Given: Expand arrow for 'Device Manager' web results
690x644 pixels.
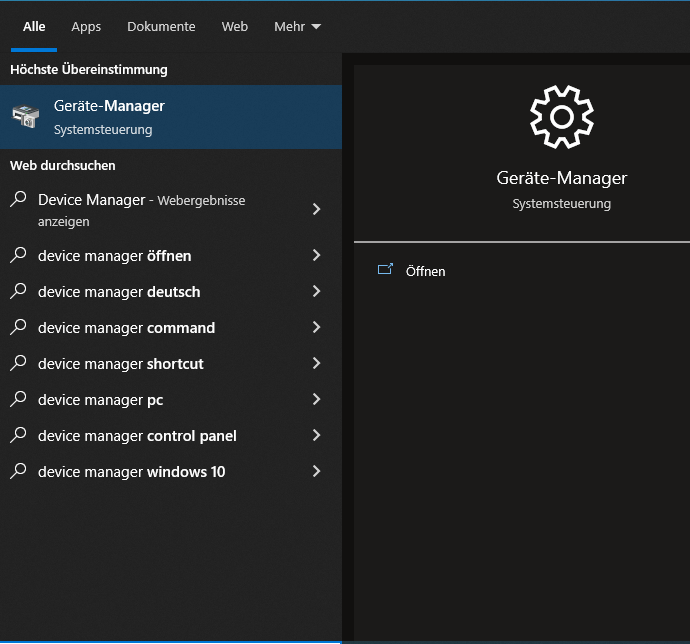Looking at the screenshot, I should 316,209.
